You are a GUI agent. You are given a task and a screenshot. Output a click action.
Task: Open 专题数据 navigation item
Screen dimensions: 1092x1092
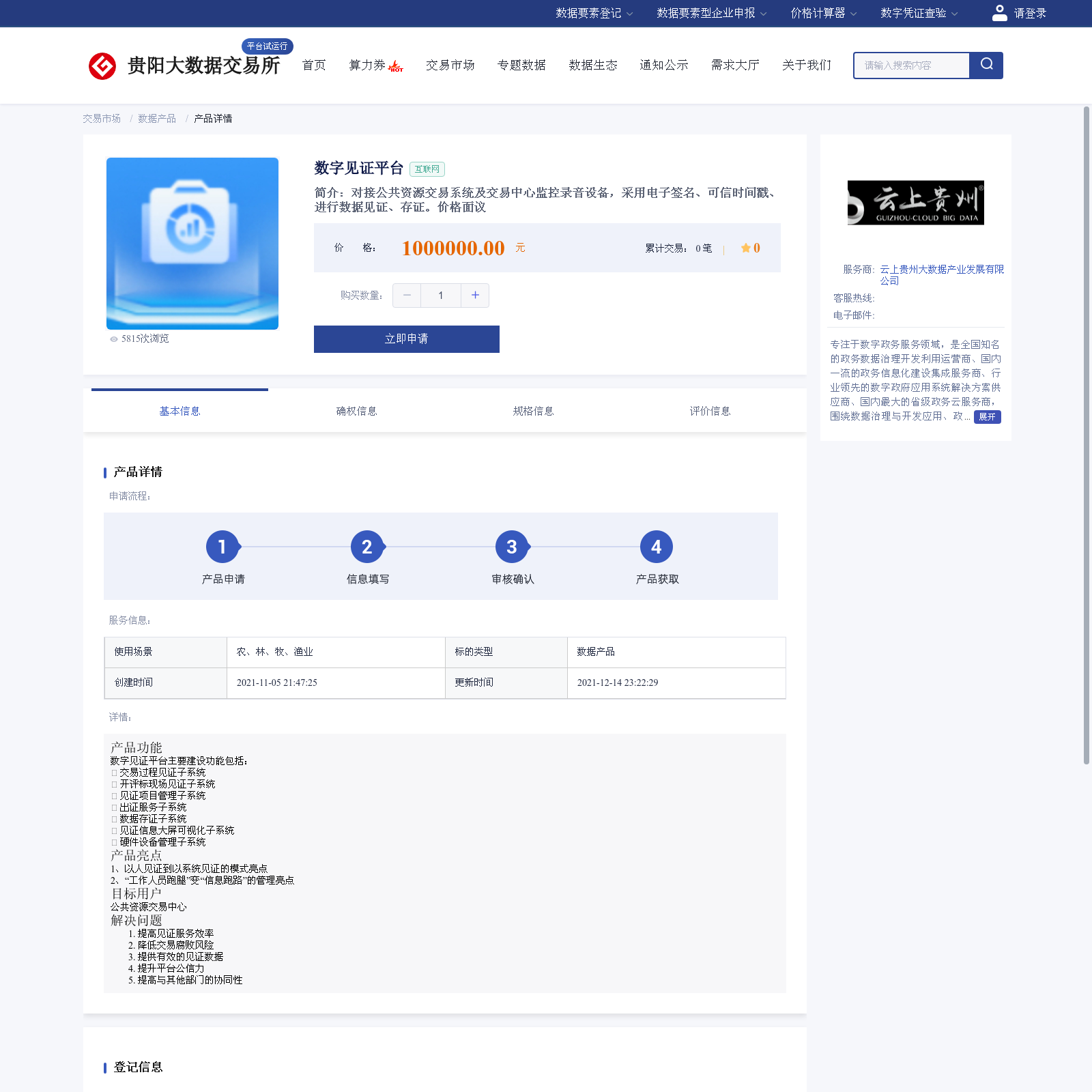coord(521,65)
